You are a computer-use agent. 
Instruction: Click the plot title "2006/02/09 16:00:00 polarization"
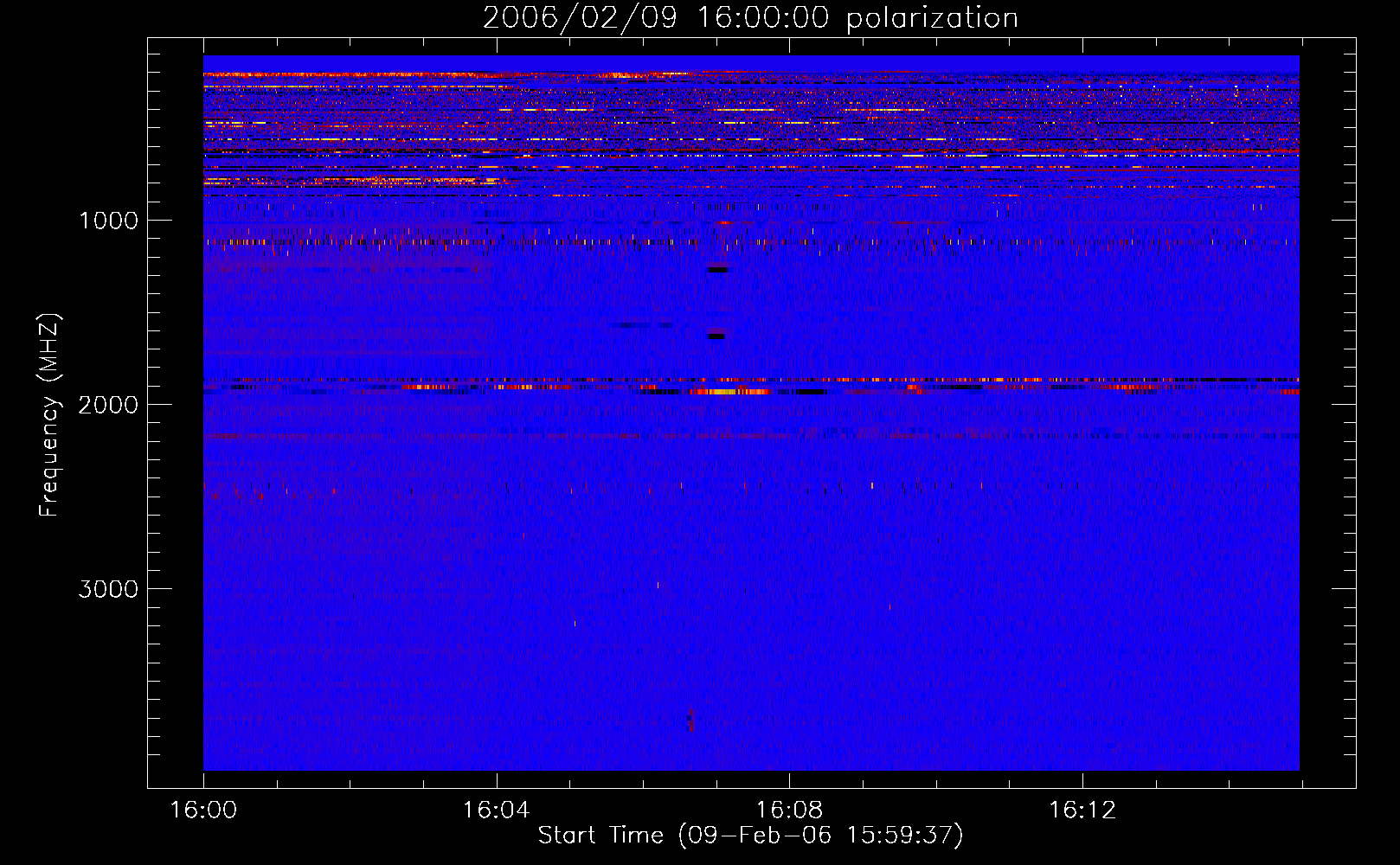tap(750, 18)
